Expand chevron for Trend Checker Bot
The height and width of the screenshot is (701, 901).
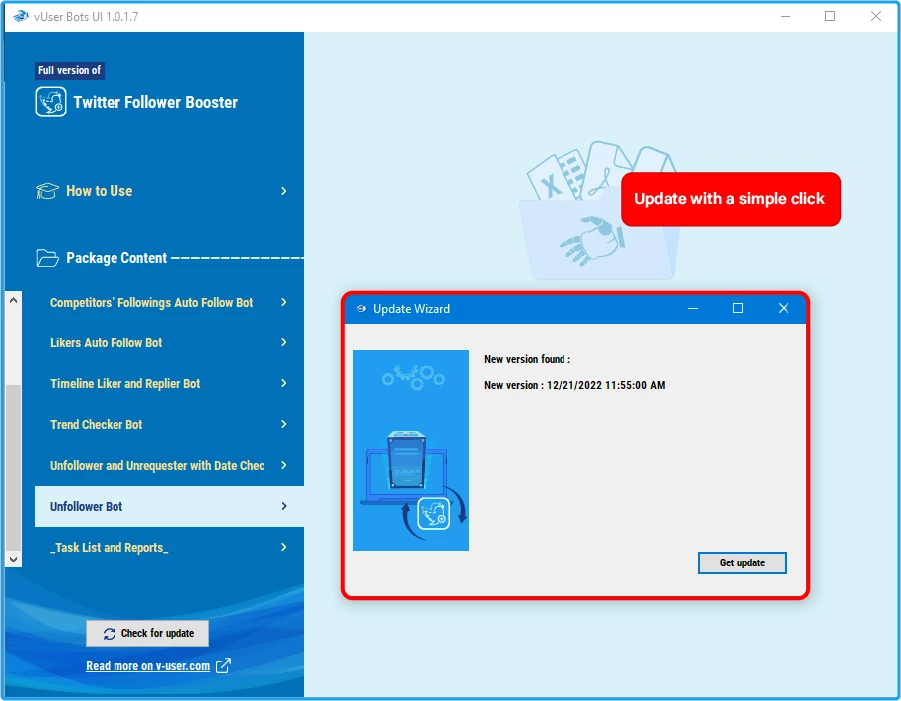(283, 424)
